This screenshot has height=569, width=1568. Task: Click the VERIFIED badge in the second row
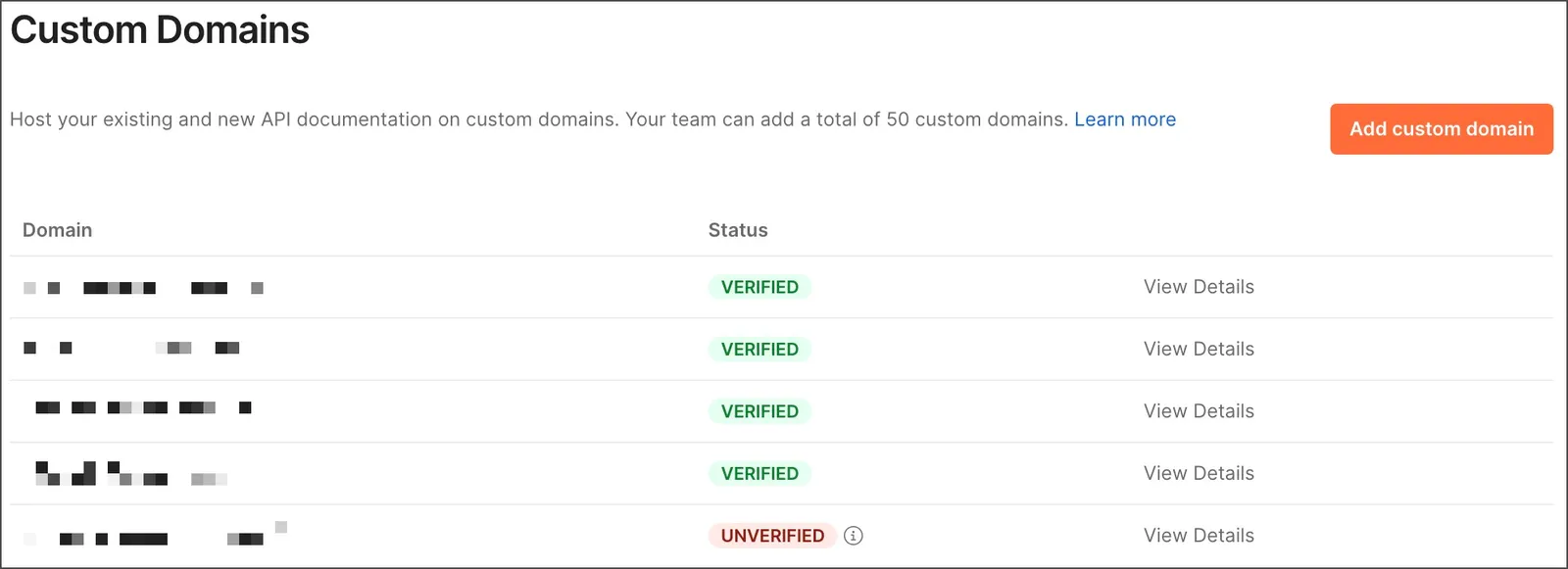pos(759,349)
